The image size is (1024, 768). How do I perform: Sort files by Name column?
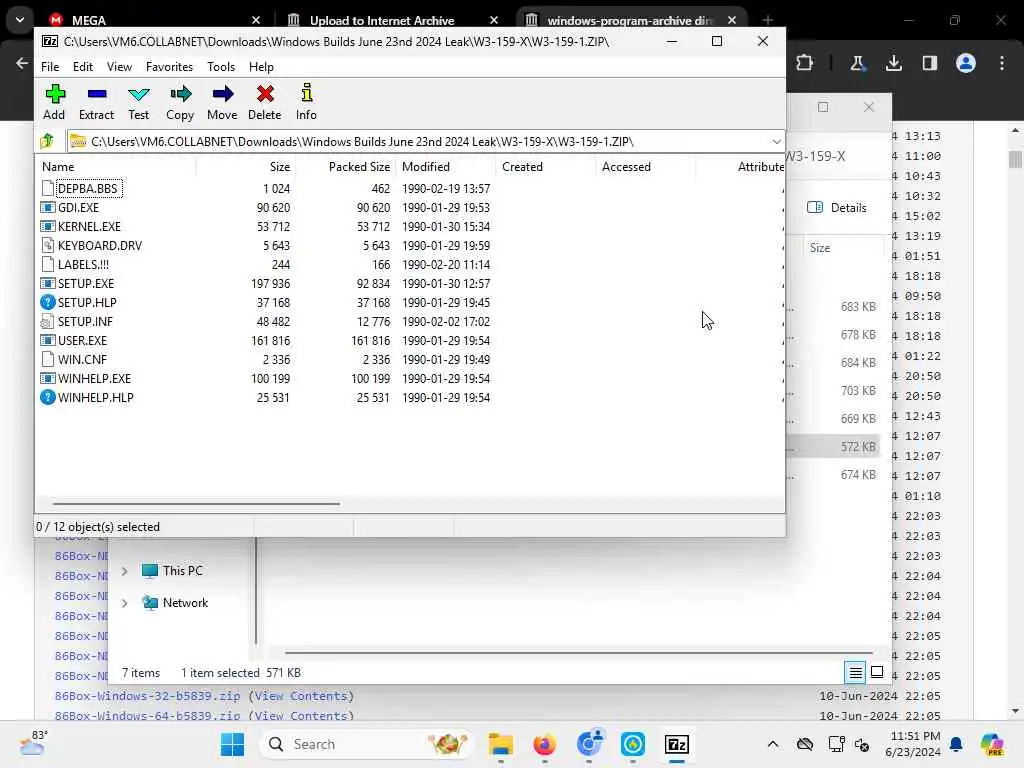click(x=116, y=167)
